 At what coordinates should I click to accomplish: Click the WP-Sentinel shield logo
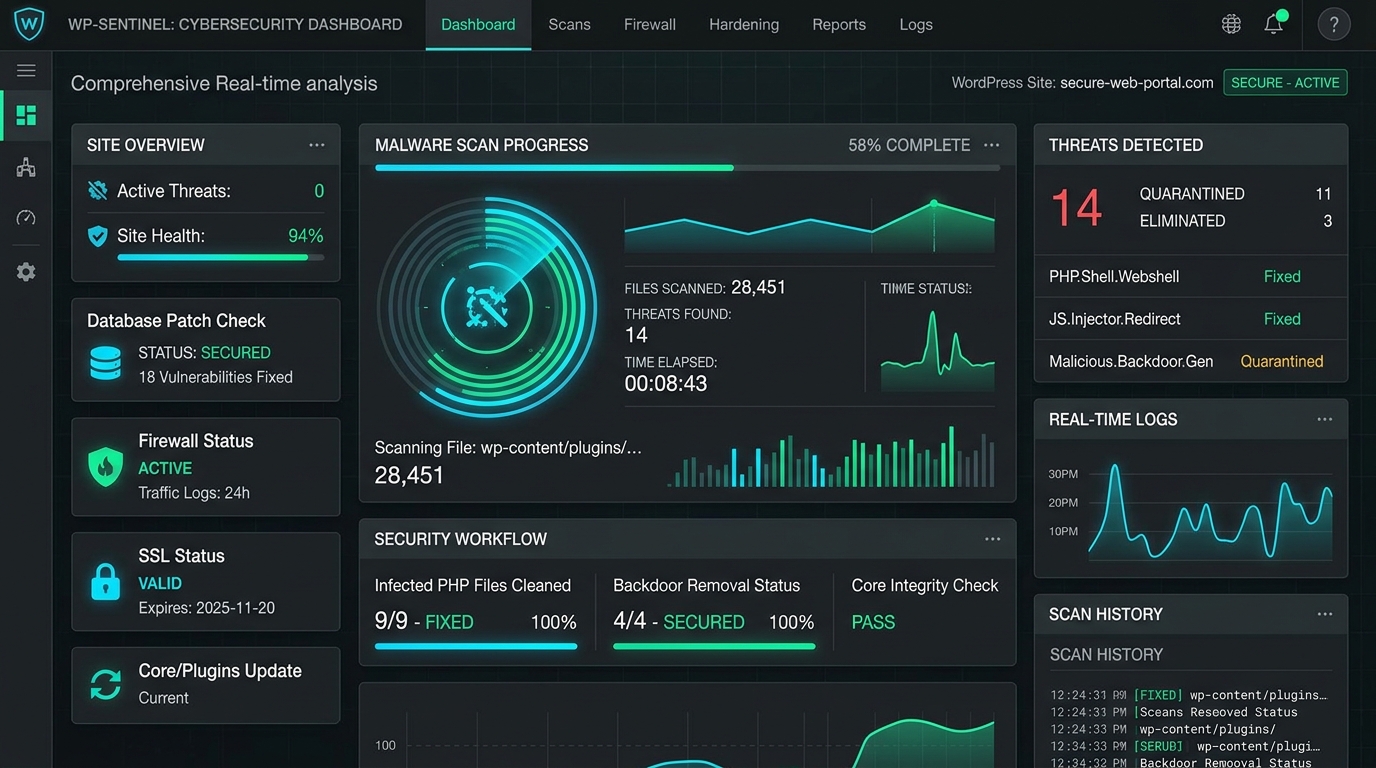[x=28, y=24]
